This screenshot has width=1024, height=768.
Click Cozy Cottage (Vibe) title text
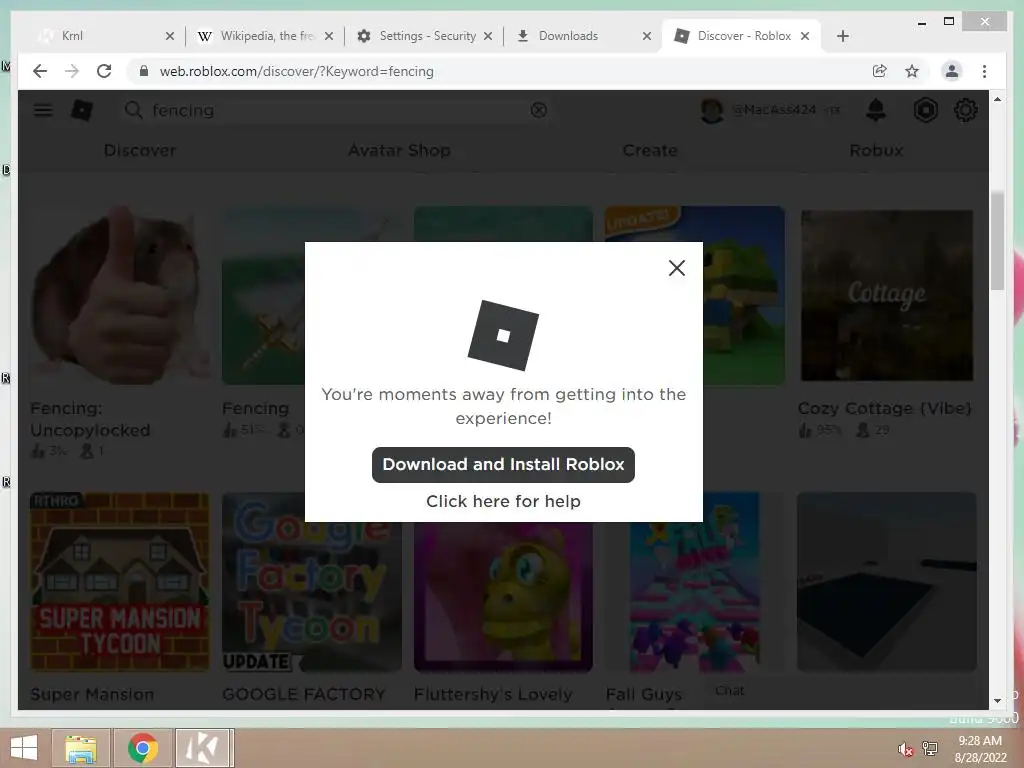point(885,408)
